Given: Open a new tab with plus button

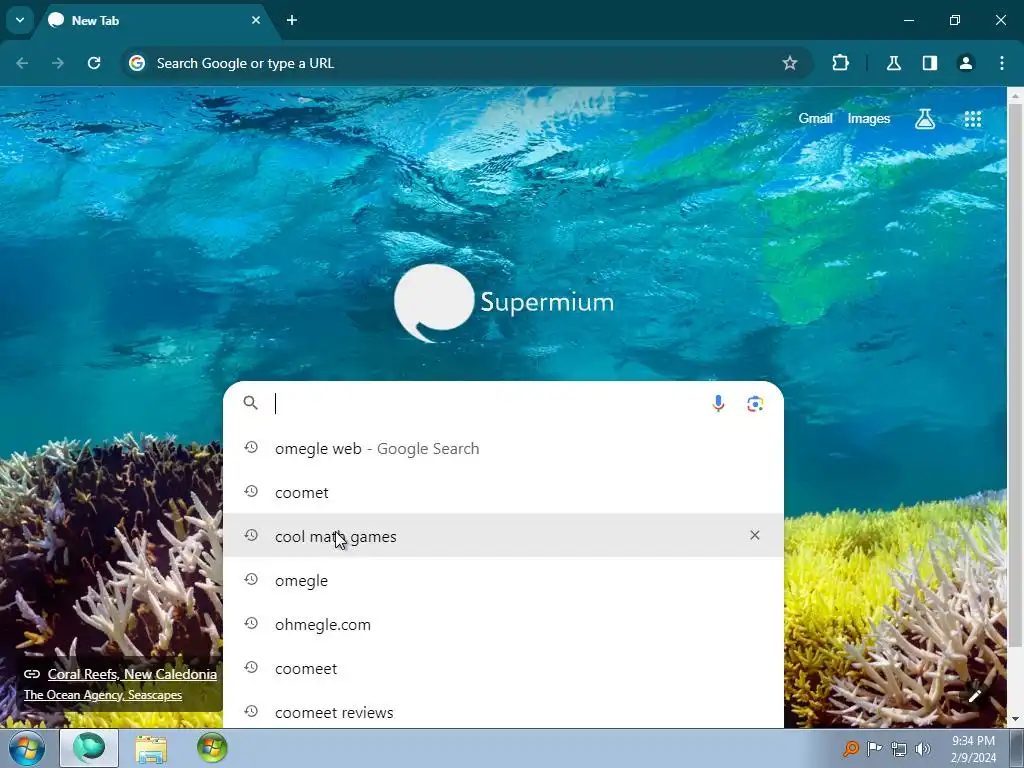Looking at the screenshot, I should tap(292, 20).
